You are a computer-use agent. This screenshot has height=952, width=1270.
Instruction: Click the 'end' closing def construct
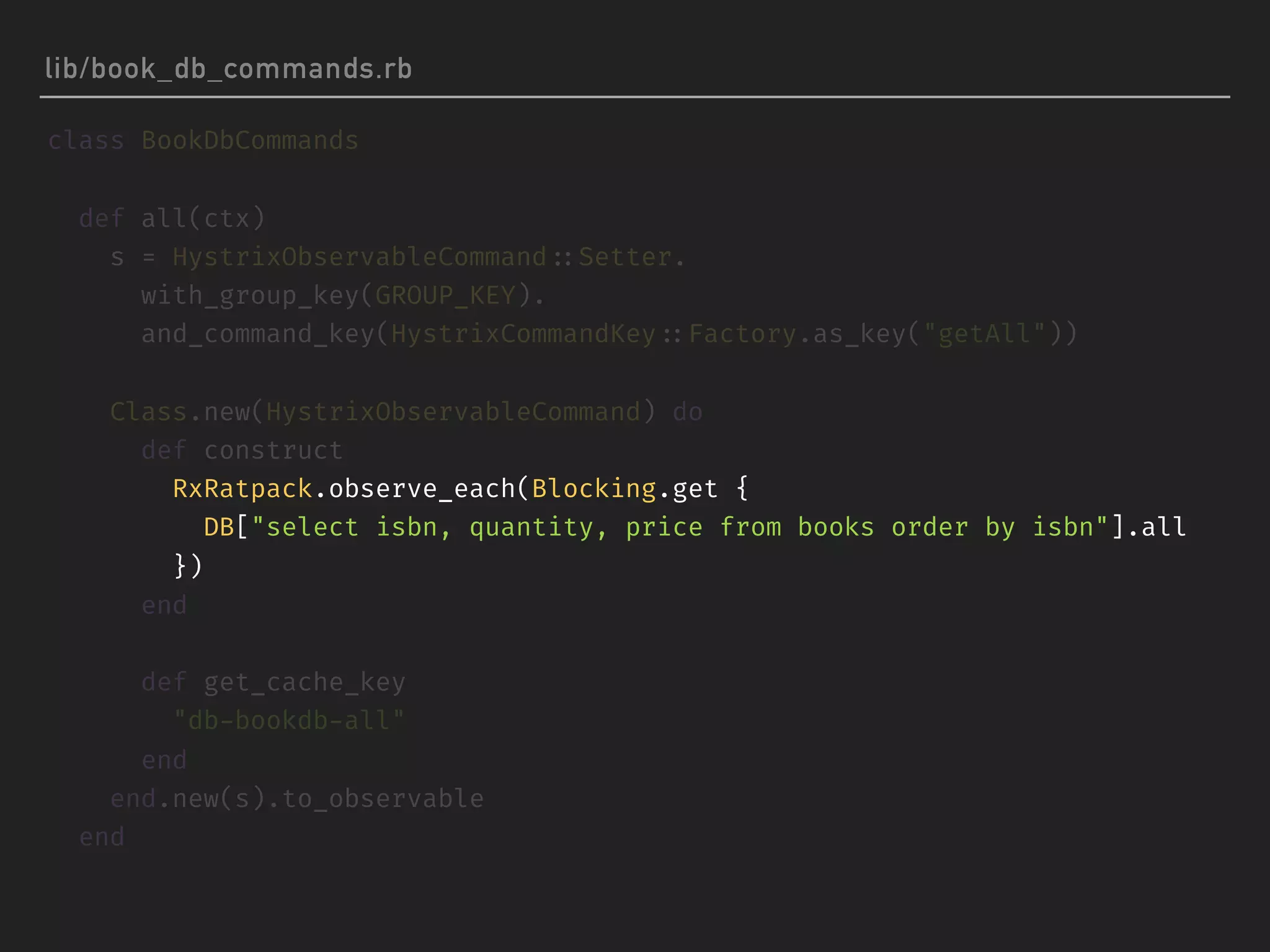(x=164, y=605)
